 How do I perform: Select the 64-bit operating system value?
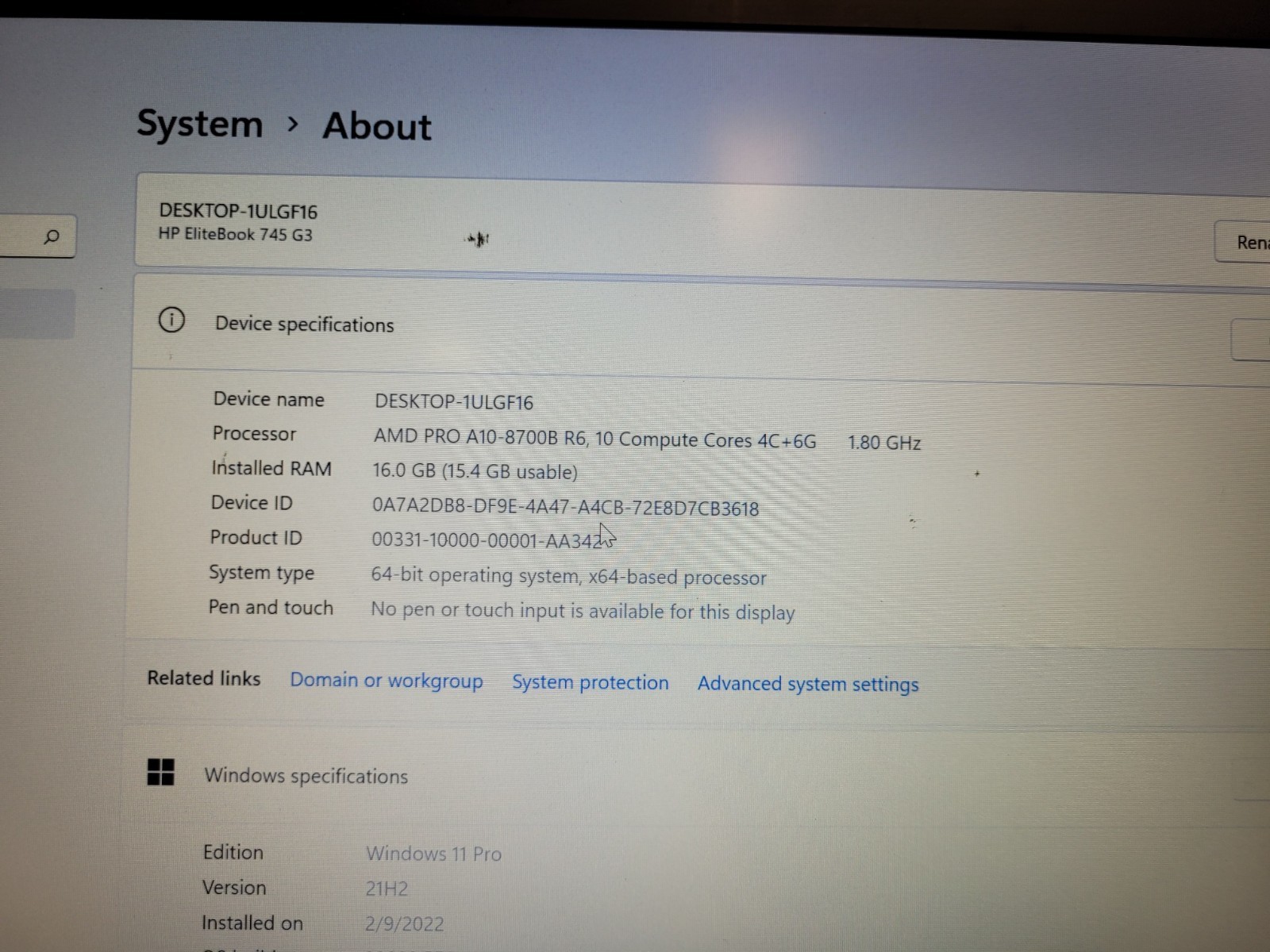point(568,577)
